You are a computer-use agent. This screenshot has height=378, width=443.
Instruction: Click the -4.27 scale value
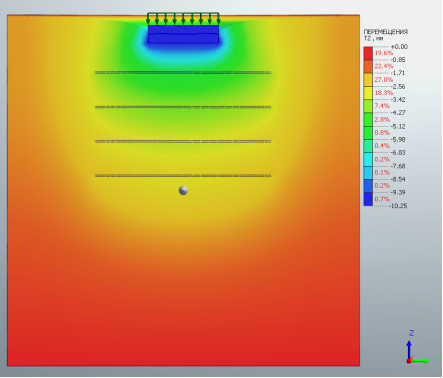point(398,113)
